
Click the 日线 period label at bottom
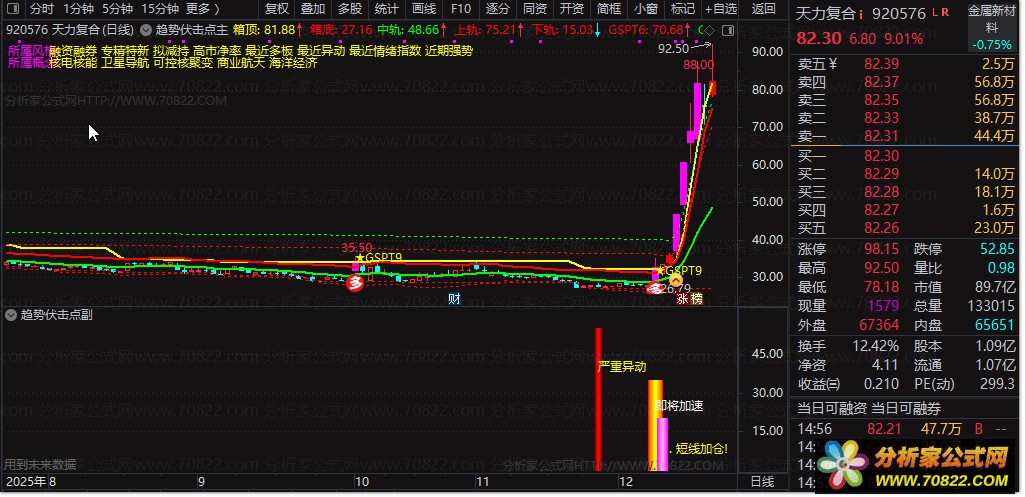coord(762,482)
